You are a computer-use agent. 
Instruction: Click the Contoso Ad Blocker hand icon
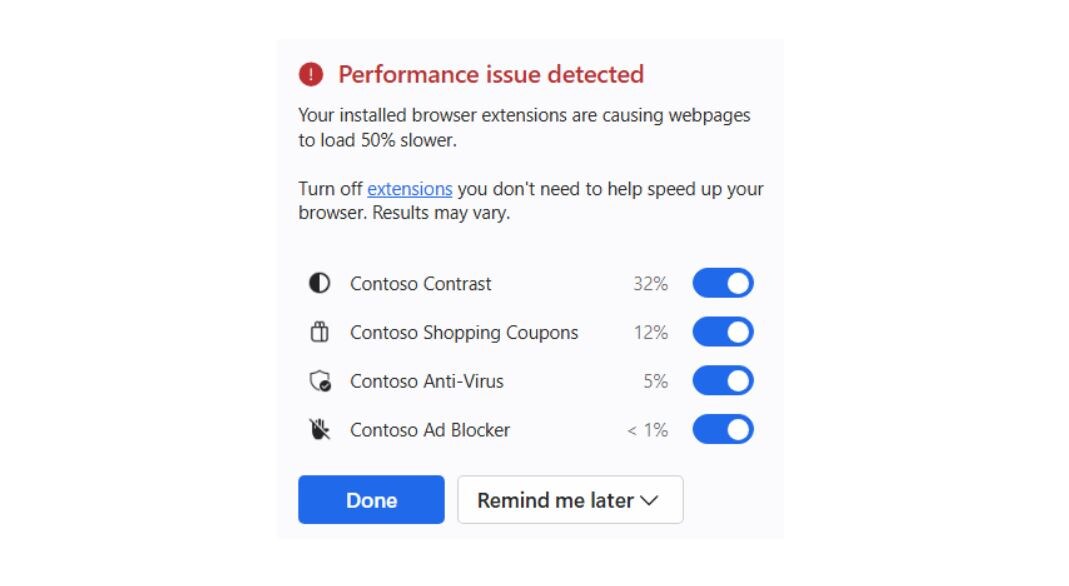[x=319, y=429]
